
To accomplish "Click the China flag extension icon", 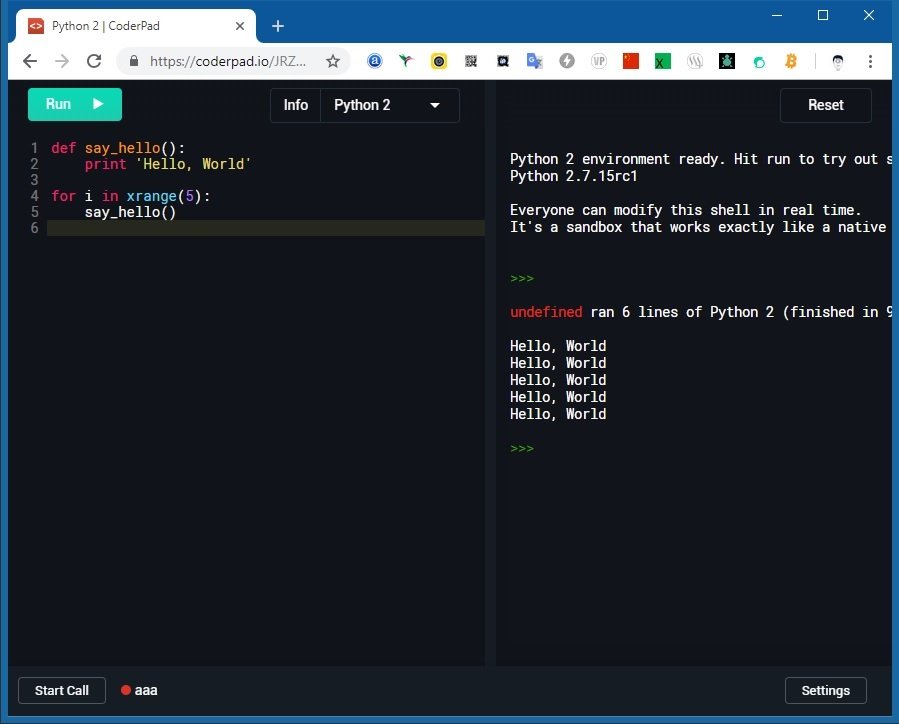I will (x=631, y=61).
